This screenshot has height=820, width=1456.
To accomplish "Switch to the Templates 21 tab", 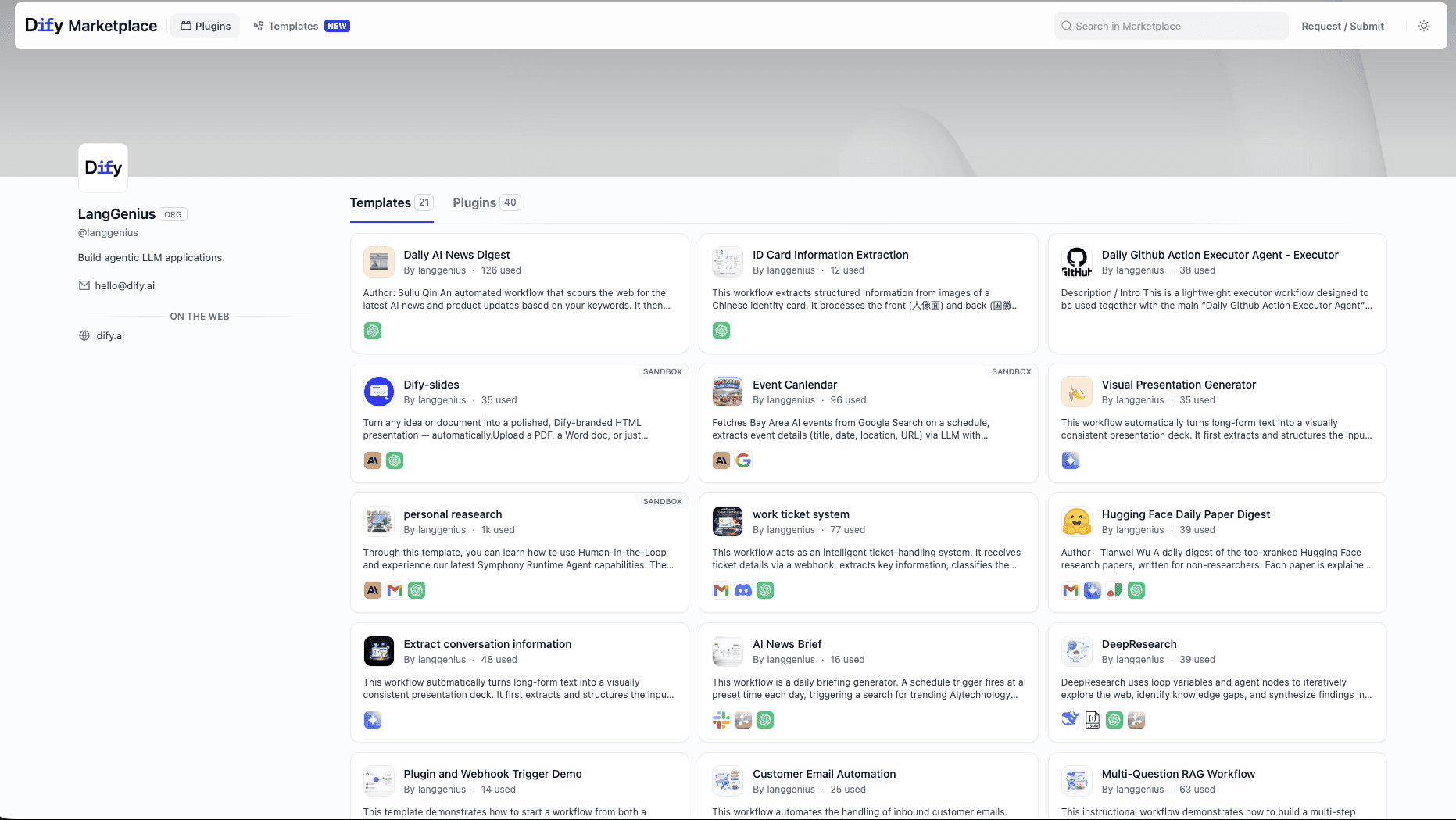I will click(392, 202).
